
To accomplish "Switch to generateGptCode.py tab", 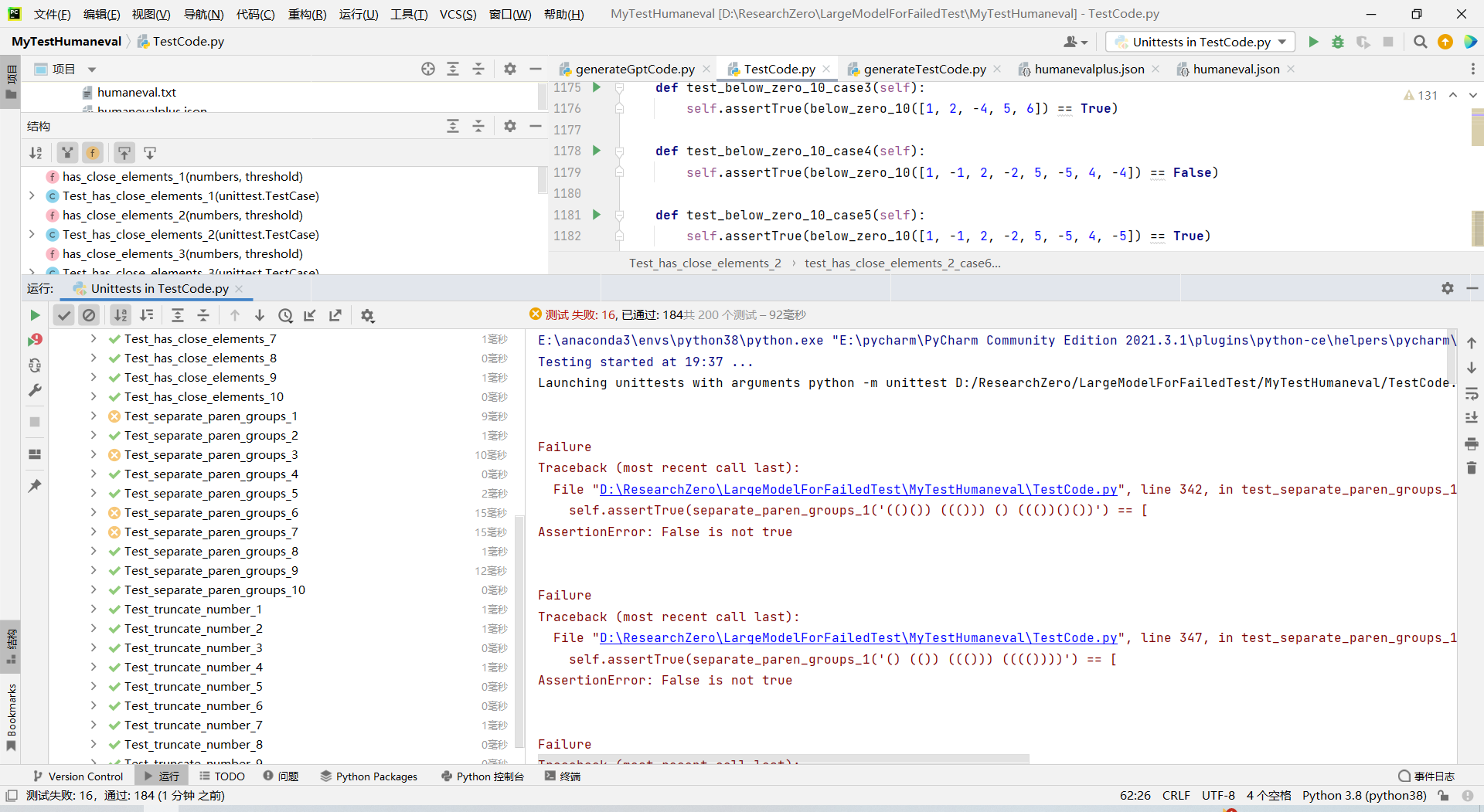I will point(635,69).
